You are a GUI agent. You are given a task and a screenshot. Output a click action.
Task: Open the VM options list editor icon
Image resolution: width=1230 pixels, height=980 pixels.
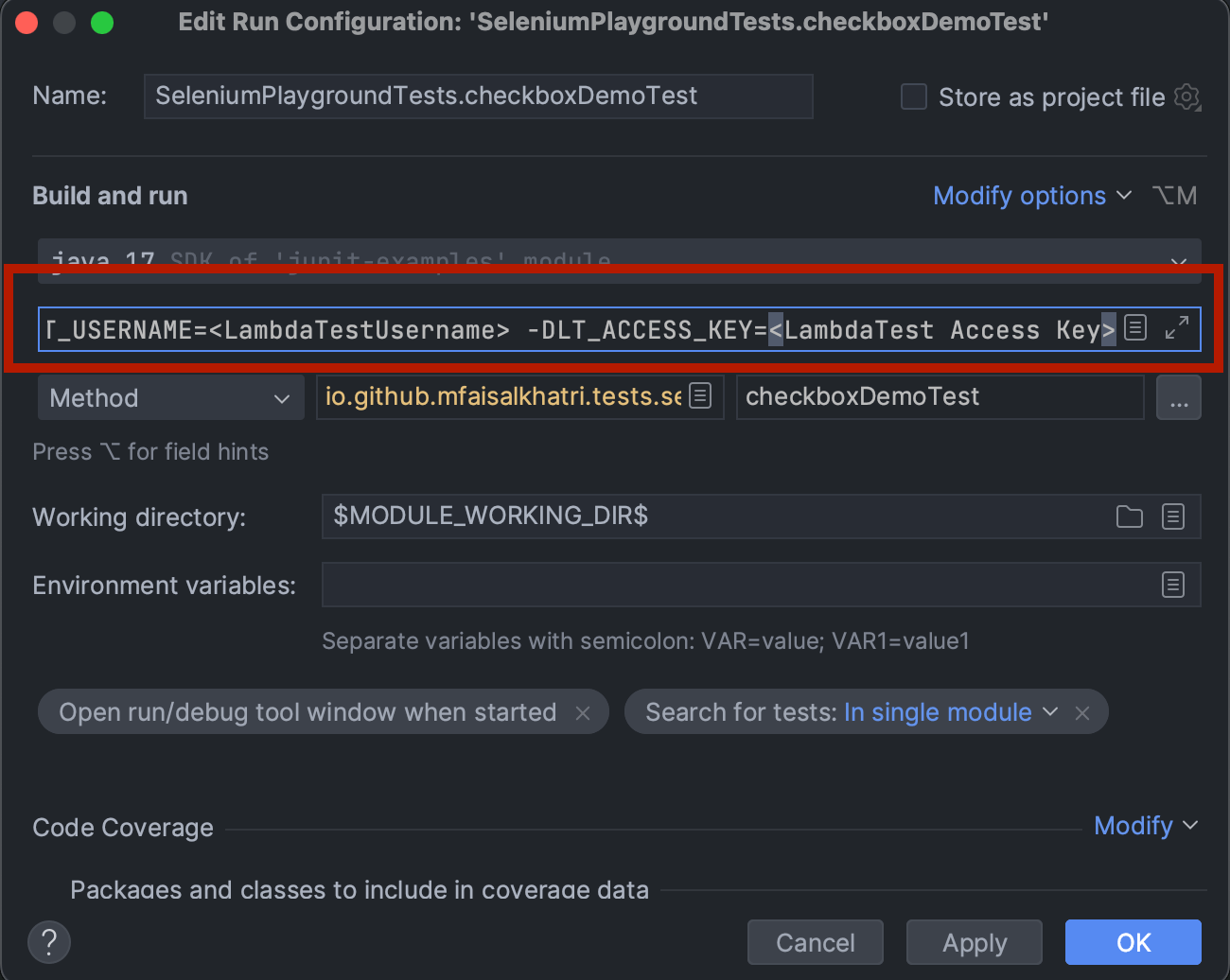[1135, 328]
